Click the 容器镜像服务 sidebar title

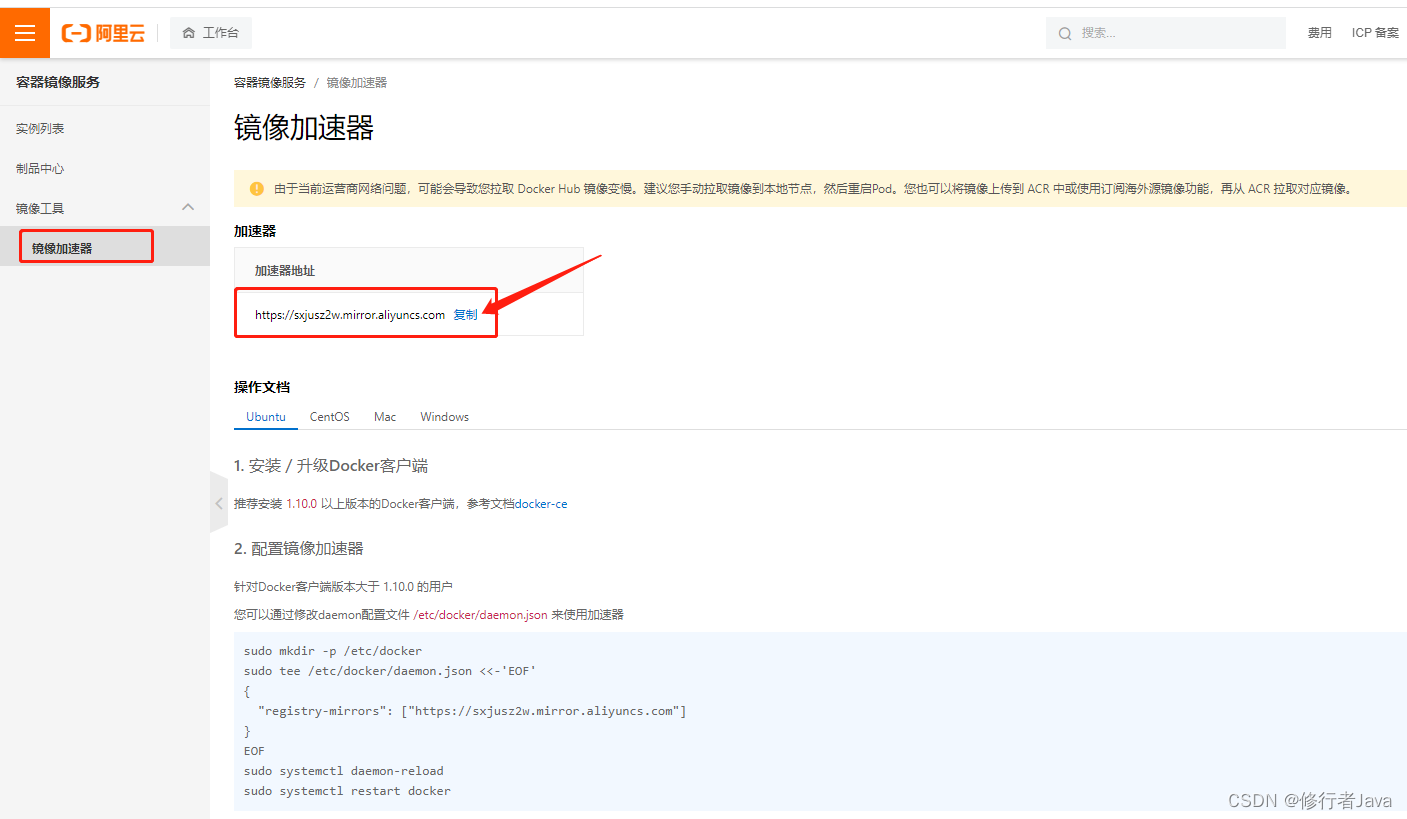coord(58,82)
